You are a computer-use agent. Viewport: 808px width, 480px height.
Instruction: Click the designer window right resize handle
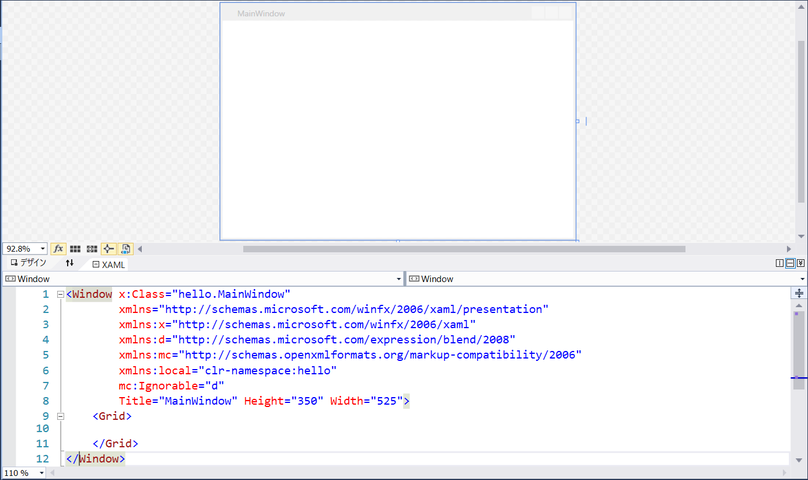point(578,121)
